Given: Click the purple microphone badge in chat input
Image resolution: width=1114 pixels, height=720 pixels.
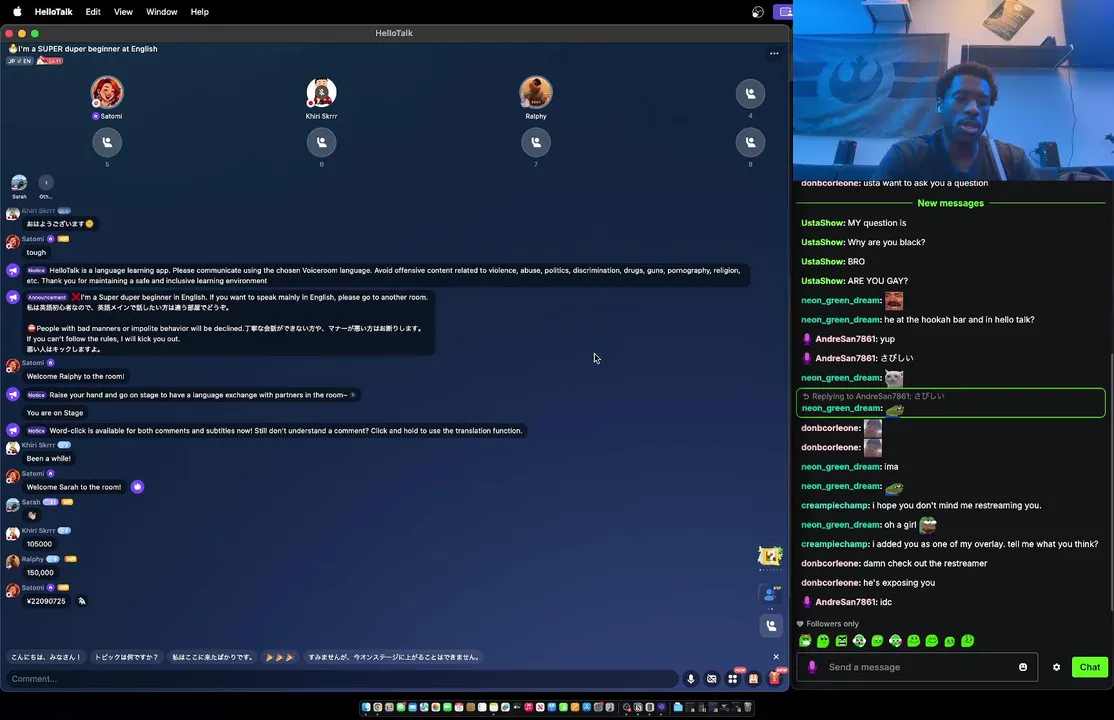Looking at the screenshot, I should tap(812, 667).
